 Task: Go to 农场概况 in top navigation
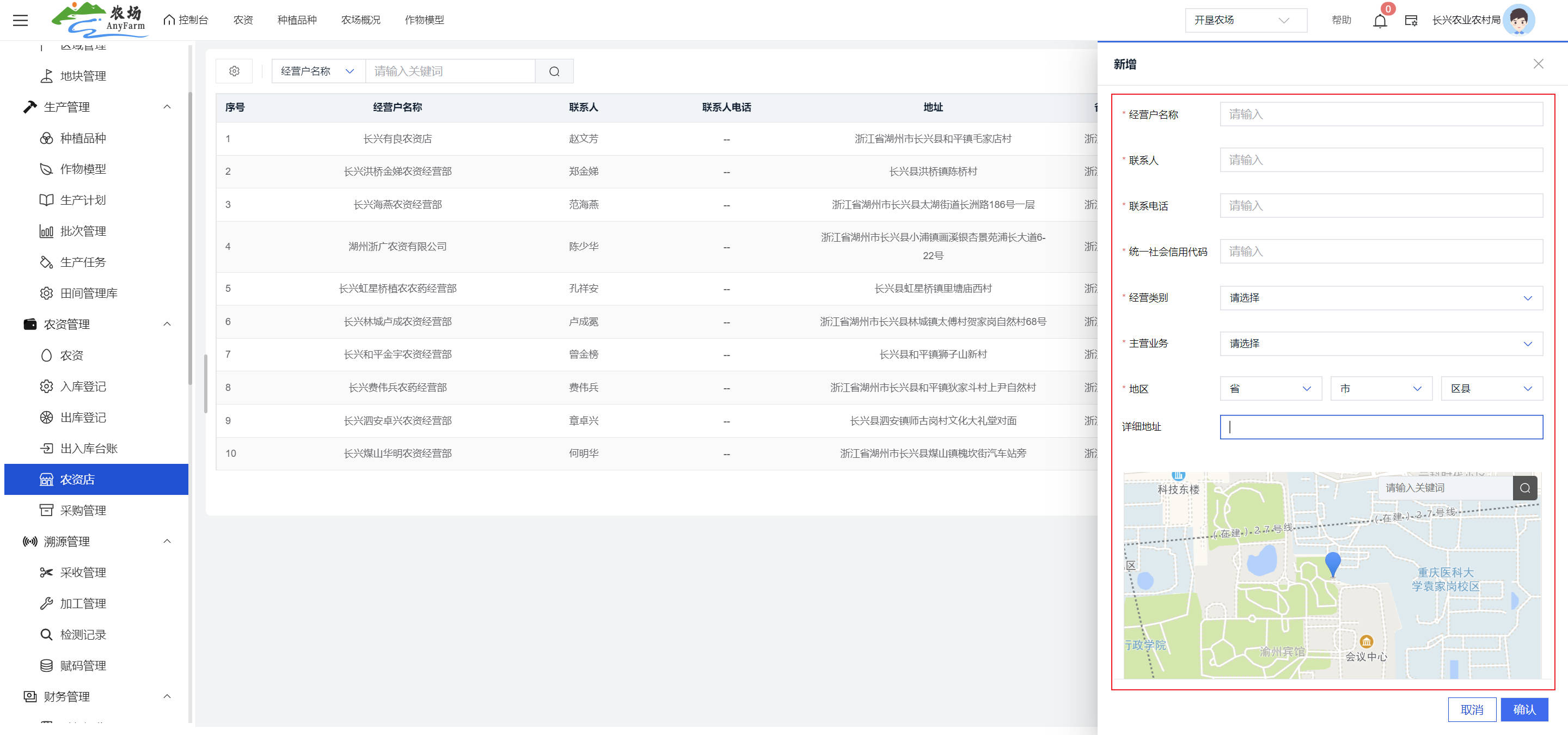click(x=360, y=20)
